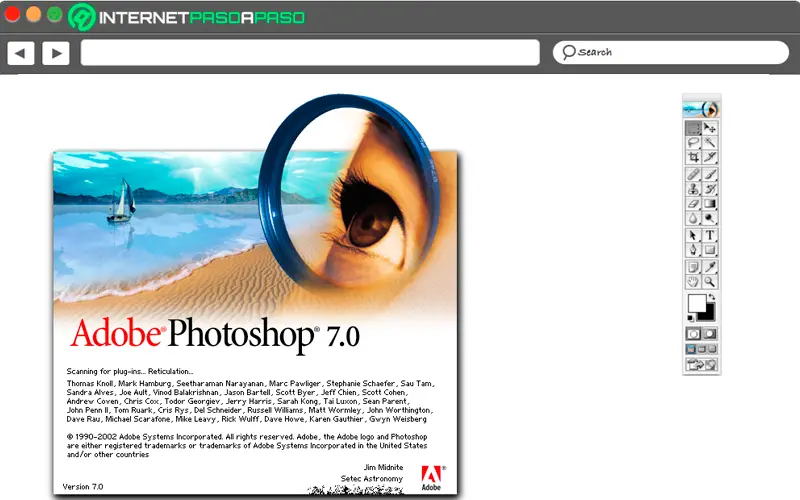Screen dimensions: 800x500
Task: Click the Adobe Photoshop 7.0 title text
Action: [x=215, y=334]
